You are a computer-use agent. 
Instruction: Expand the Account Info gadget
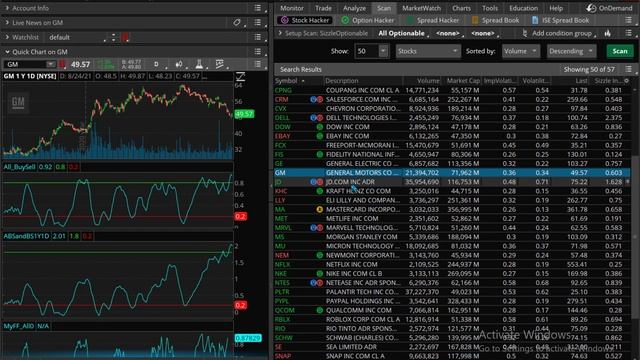click(x=7, y=8)
